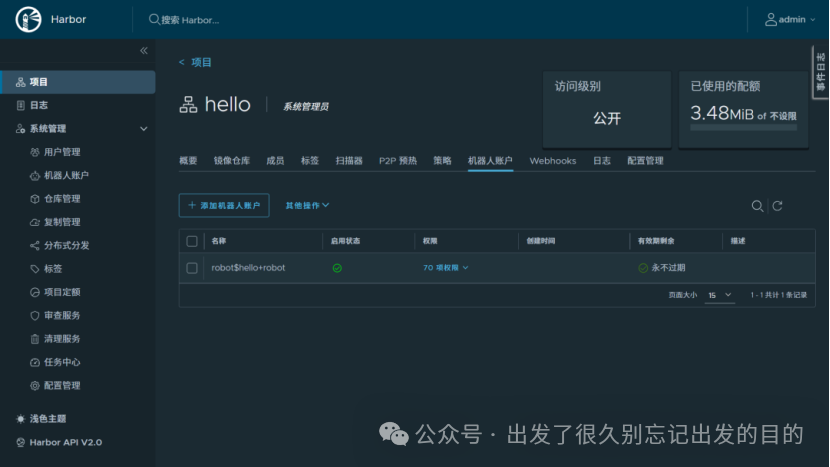Open the admin user dropdown
Screen dimensions: 830x467
[790, 20]
